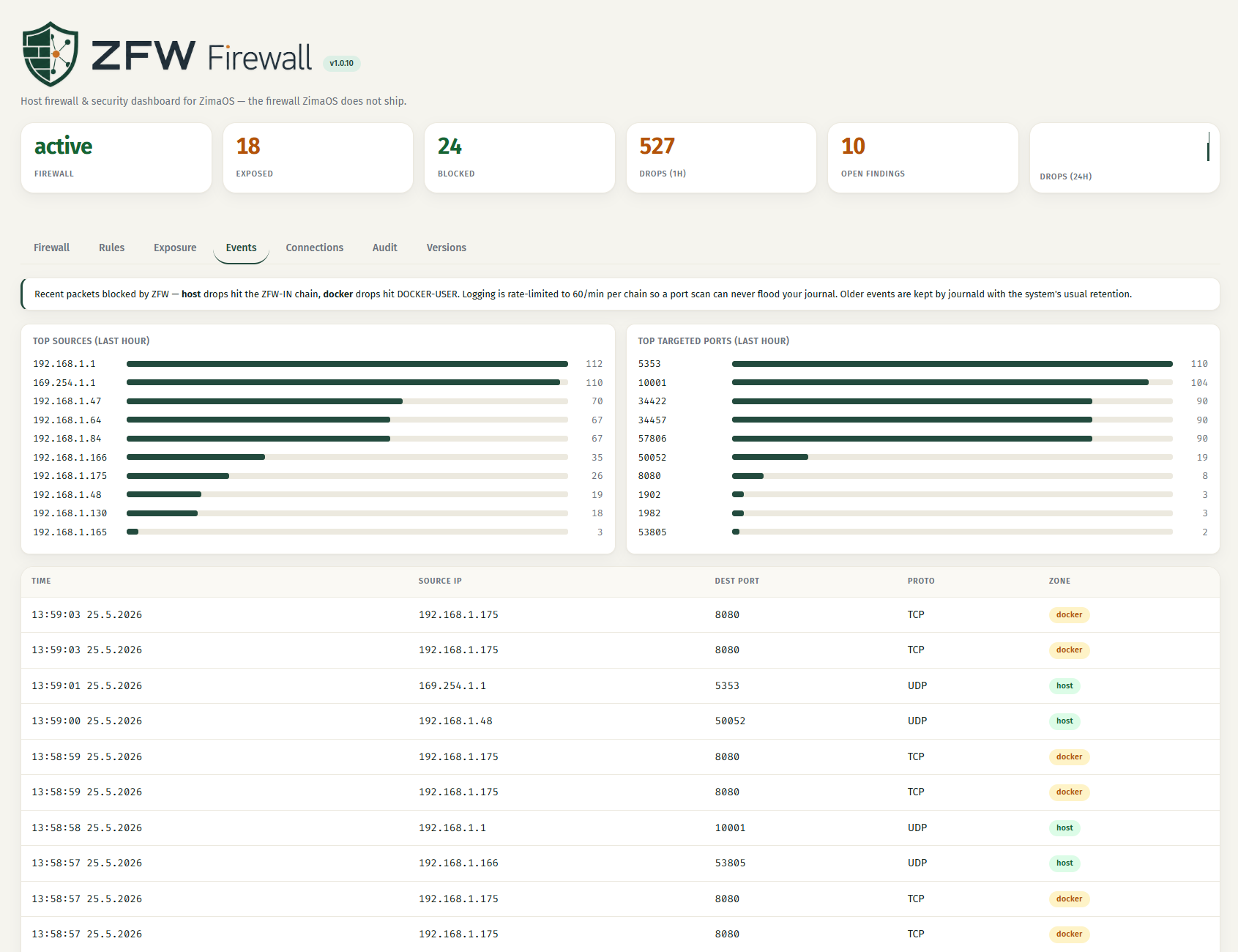Click port 1982 in targeted ports
The width and height of the screenshot is (1238, 952).
pos(923,513)
